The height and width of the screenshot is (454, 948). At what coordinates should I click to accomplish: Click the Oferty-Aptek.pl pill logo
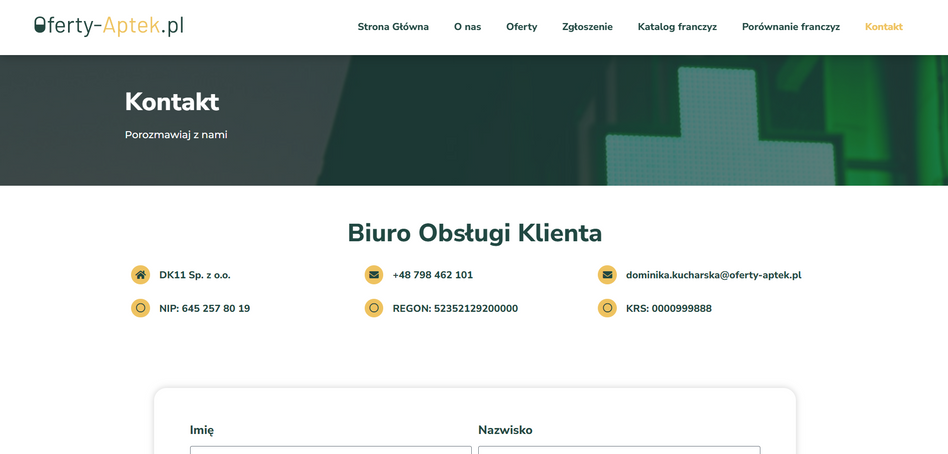pyautogui.click(x=108, y=26)
